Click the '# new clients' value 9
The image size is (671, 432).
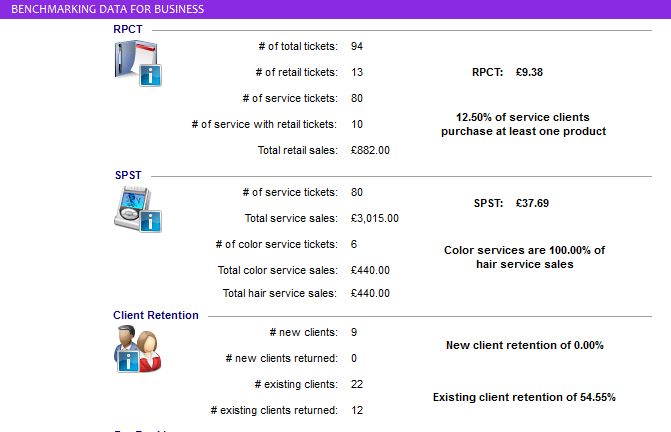pos(354,332)
